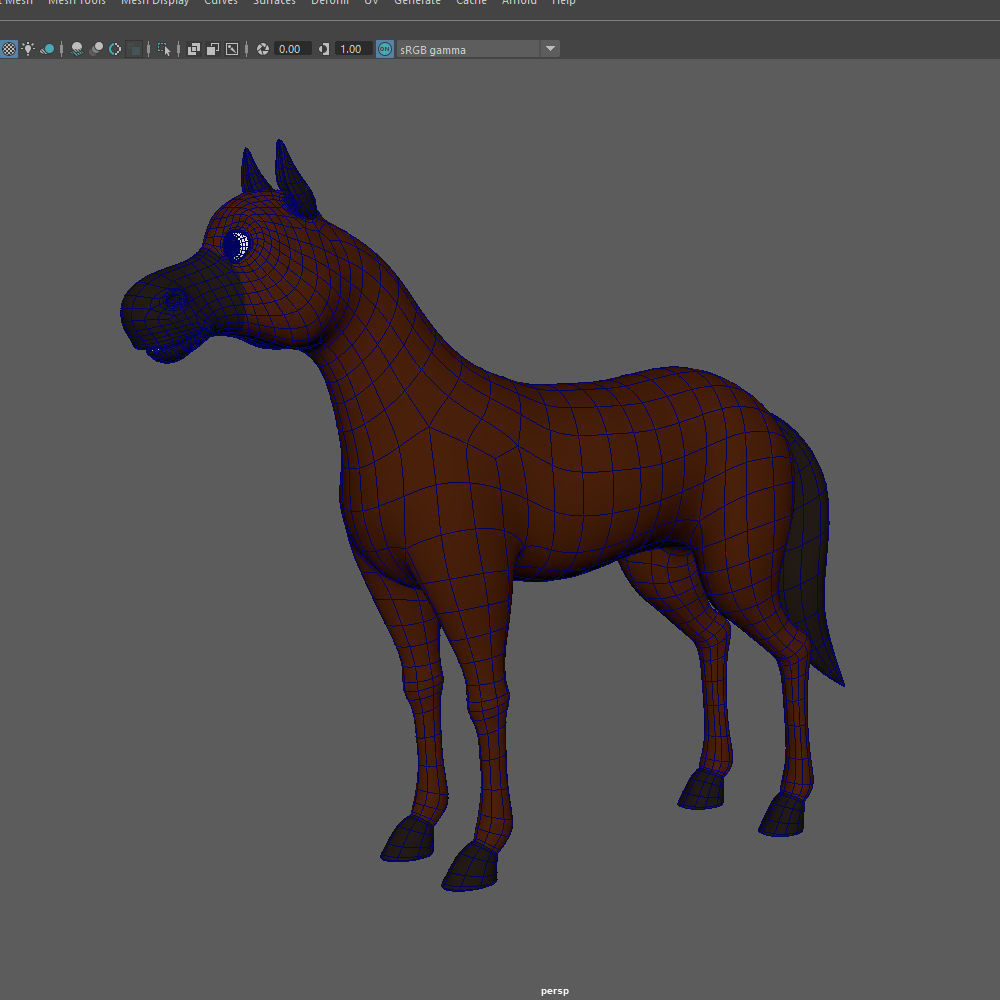Viewport: 1000px width, 1000px height.
Task: Click the Gamma reset icon
Action: click(324, 49)
